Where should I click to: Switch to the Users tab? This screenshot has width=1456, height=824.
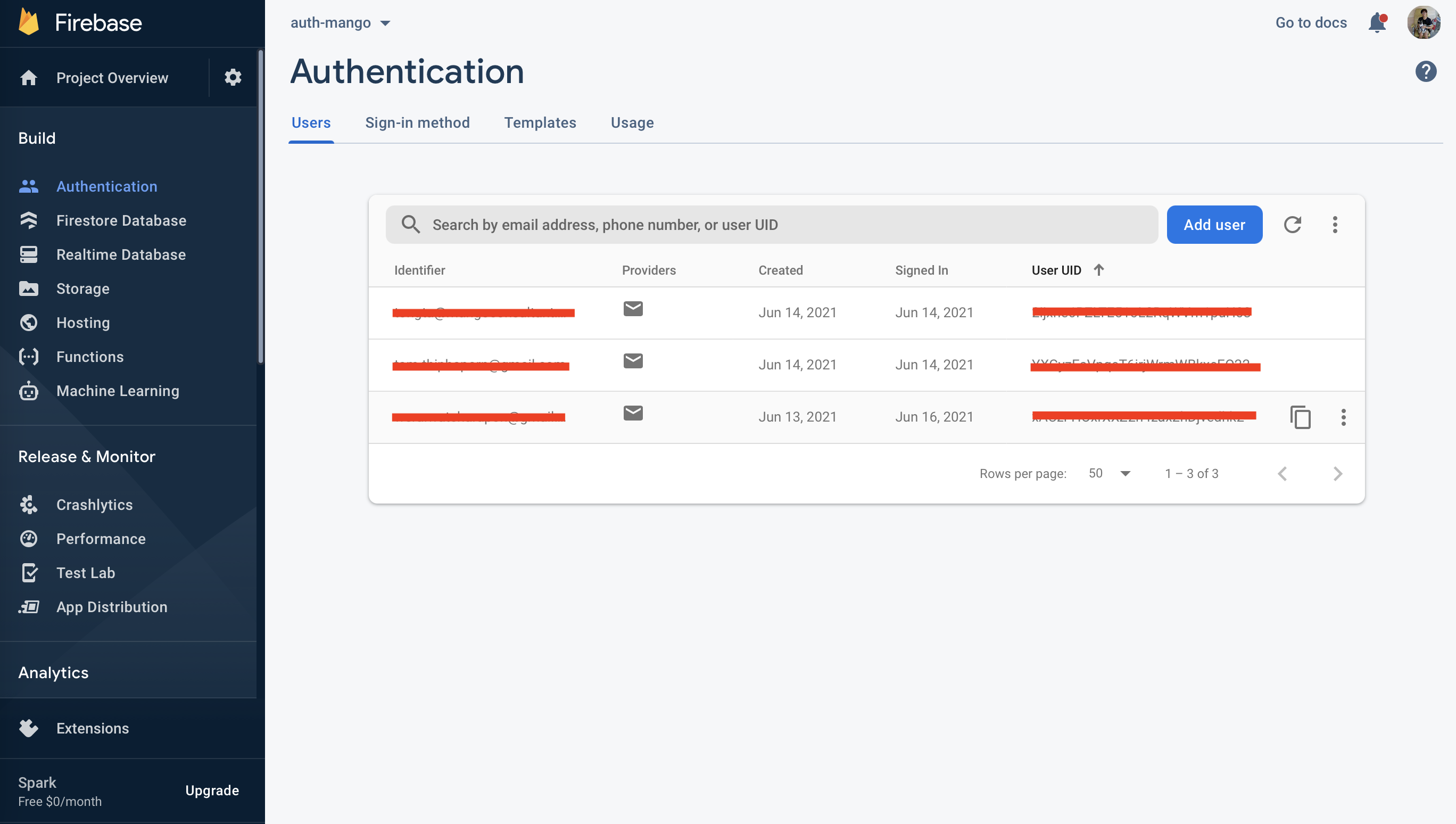pyautogui.click(x=311, y=123)
